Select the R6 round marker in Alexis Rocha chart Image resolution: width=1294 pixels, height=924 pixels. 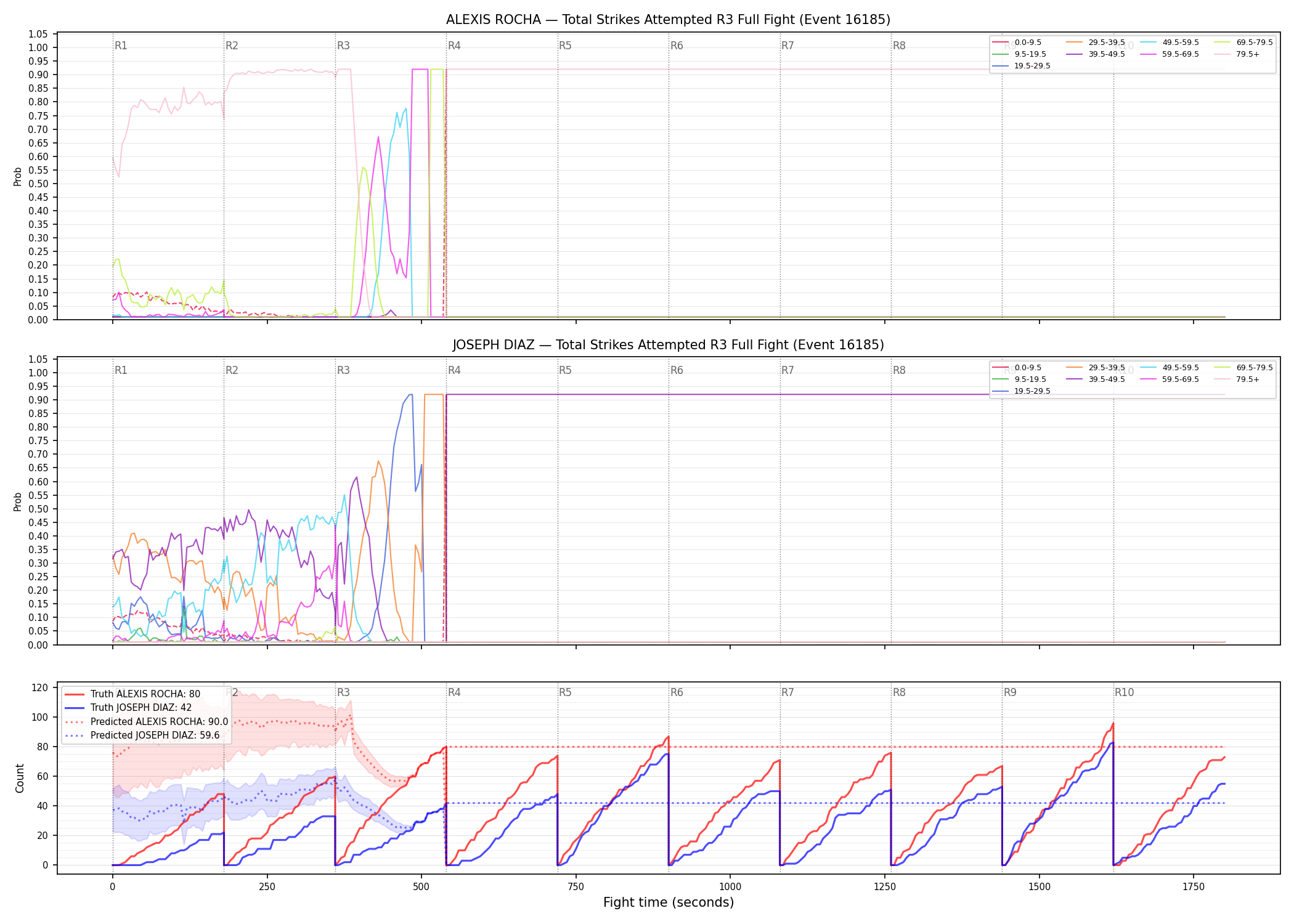click(x=677, y=46)
